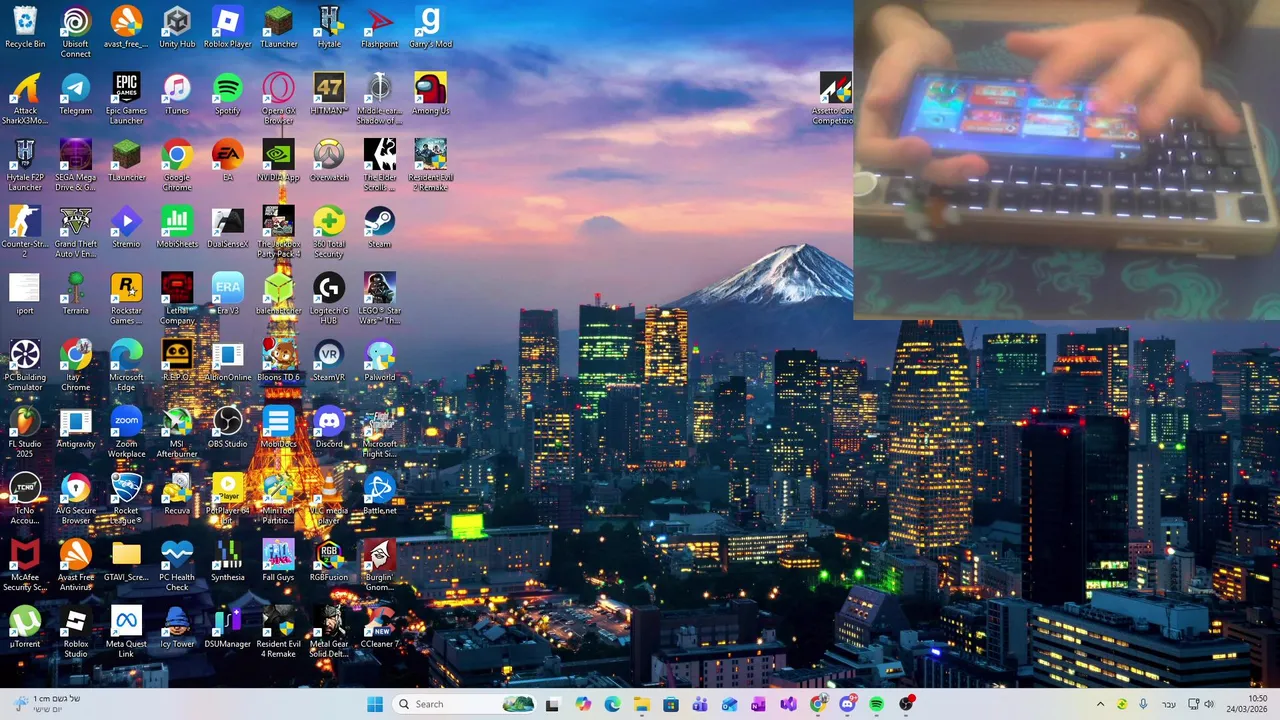Image resolution: width=1280 pixels, height=720 pixels.
Task: Click the Google Chrome desktop shortcut
Action: click(177, 165)
